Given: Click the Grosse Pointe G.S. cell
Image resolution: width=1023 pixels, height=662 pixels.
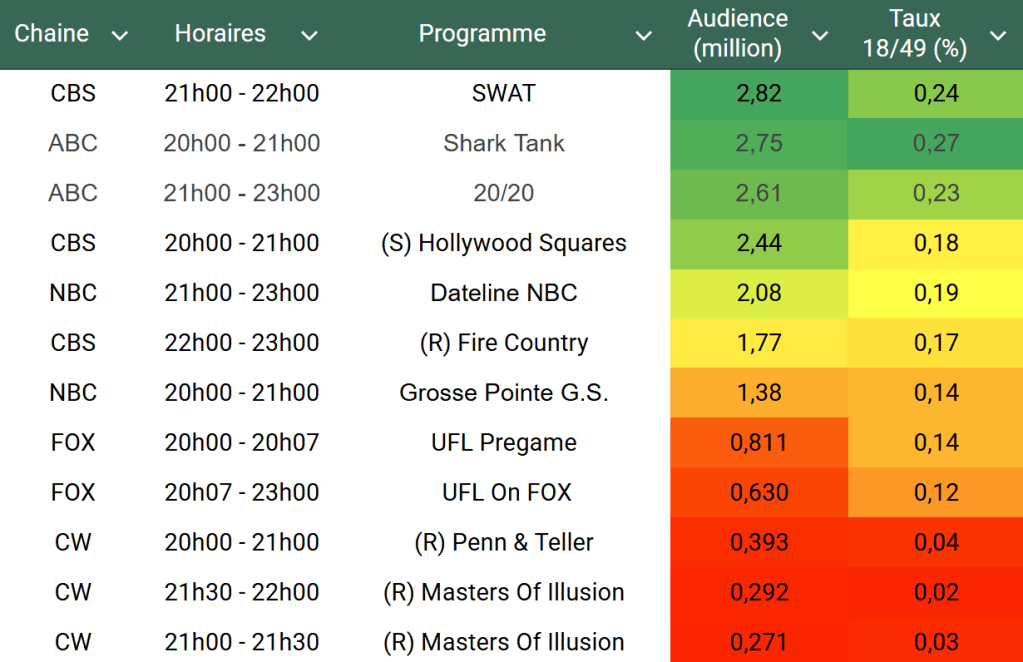Looking at the screenshot, I should [x=504, y=393].
